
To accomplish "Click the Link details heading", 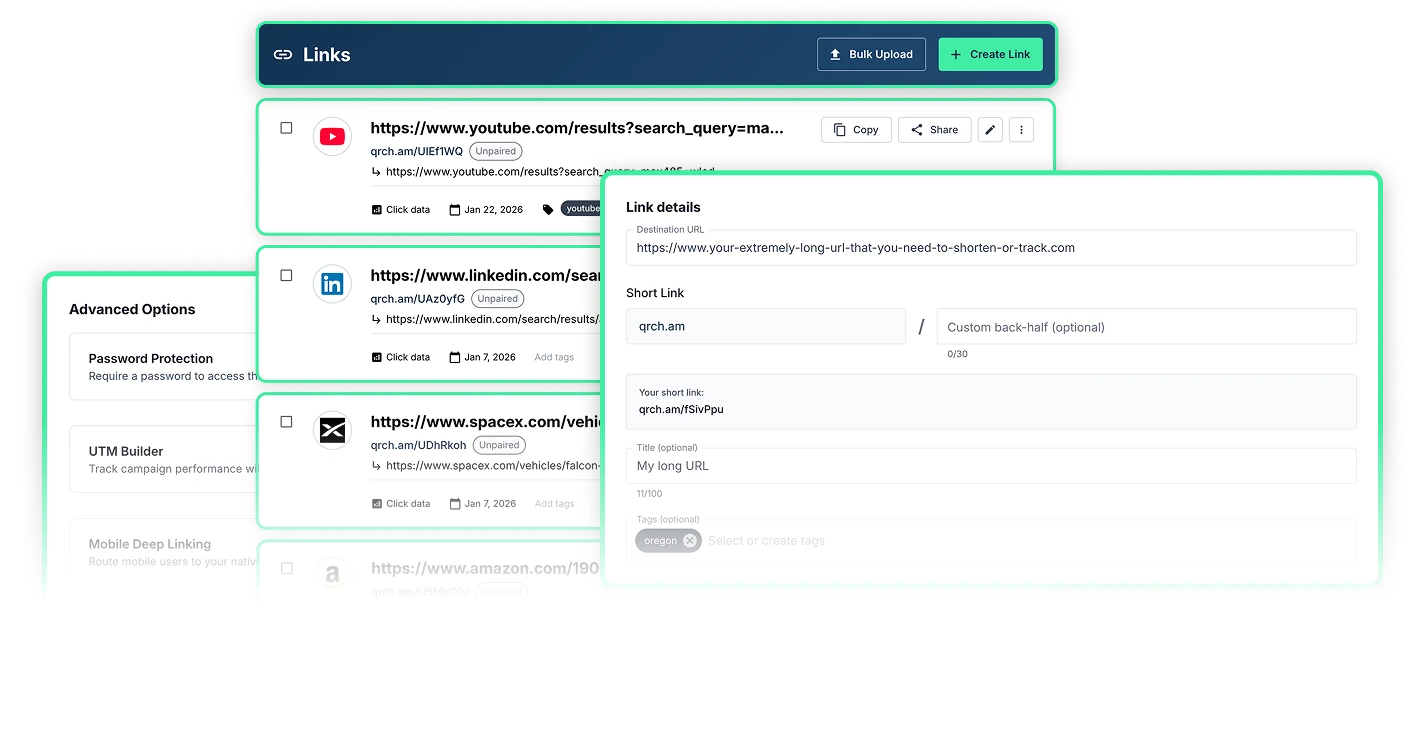I will (663, 207).
